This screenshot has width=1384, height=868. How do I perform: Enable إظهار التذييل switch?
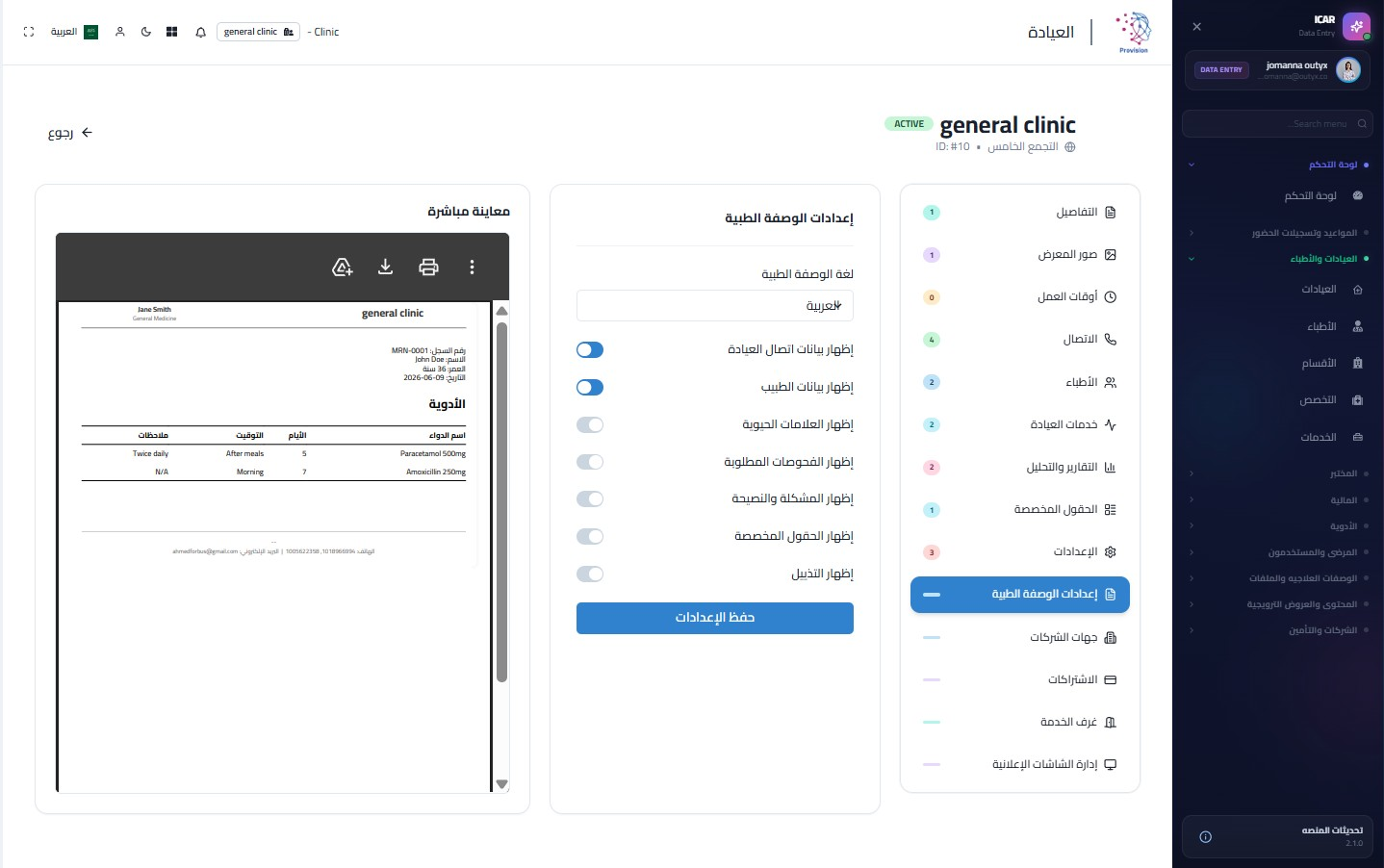(590, 574)
